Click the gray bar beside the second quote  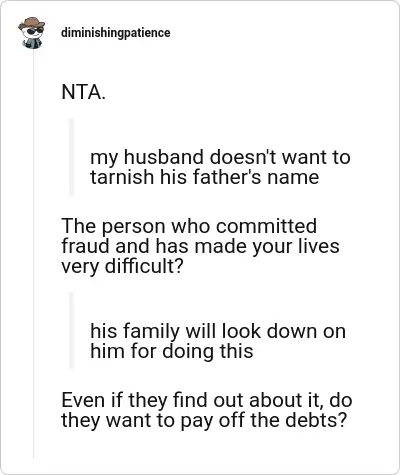click(x=71, y=330)
